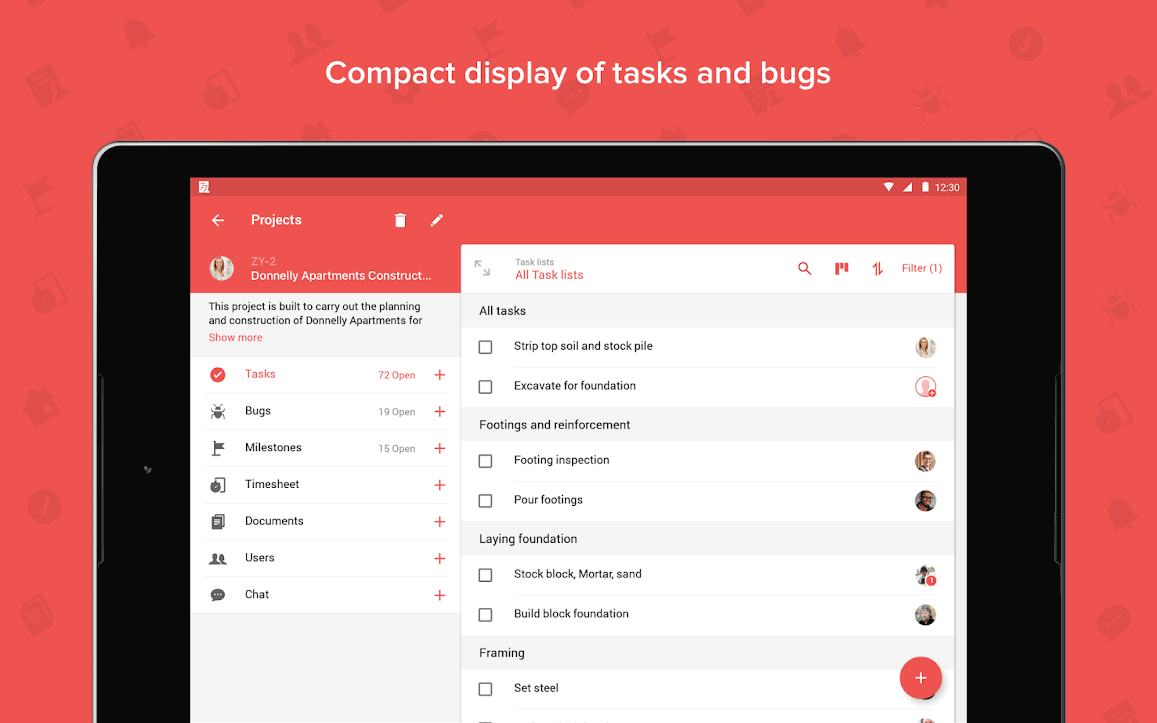Screen dimensions: 1157x723
Task: Click the assignee avatar on Pour footings
Action: tap(925, 500)
